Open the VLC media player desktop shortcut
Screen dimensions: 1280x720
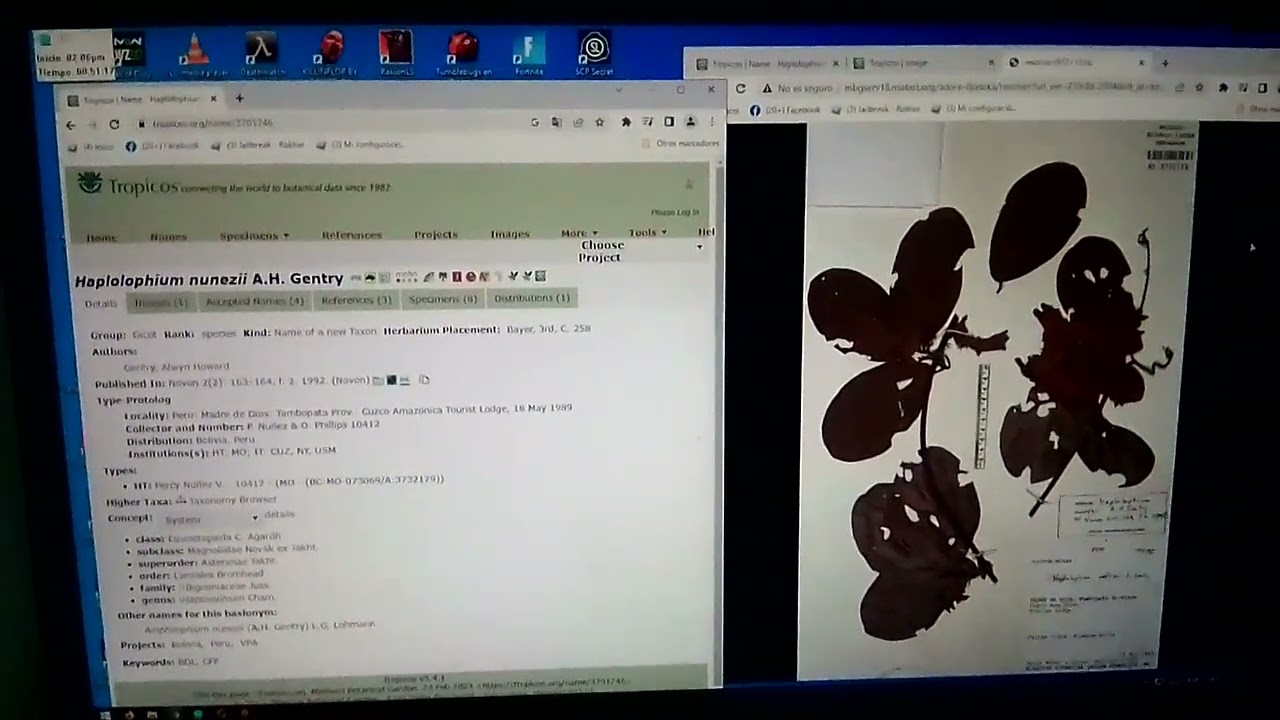click(x=198, y=54)
